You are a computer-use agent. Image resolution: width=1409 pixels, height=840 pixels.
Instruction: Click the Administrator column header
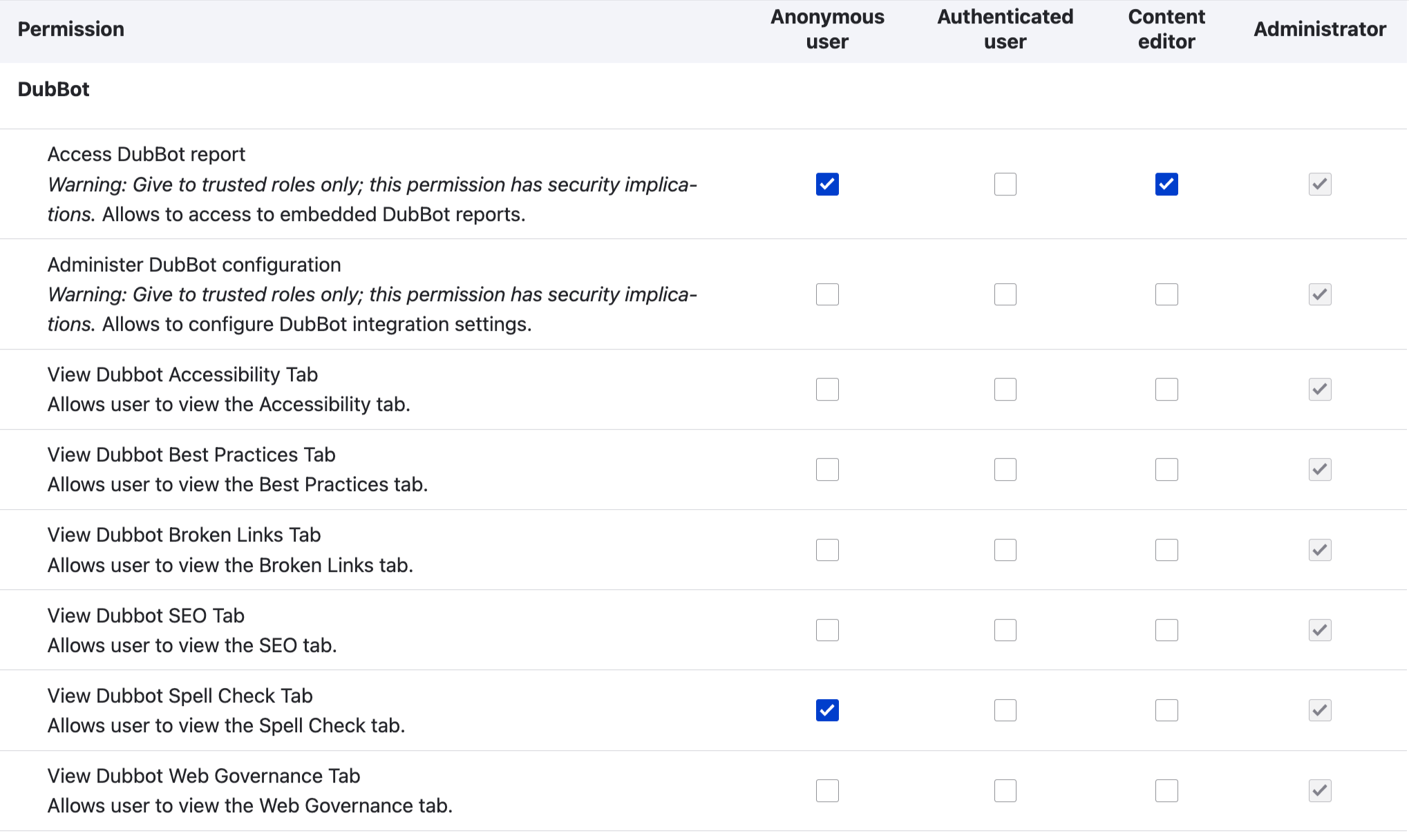[1319, 29]
